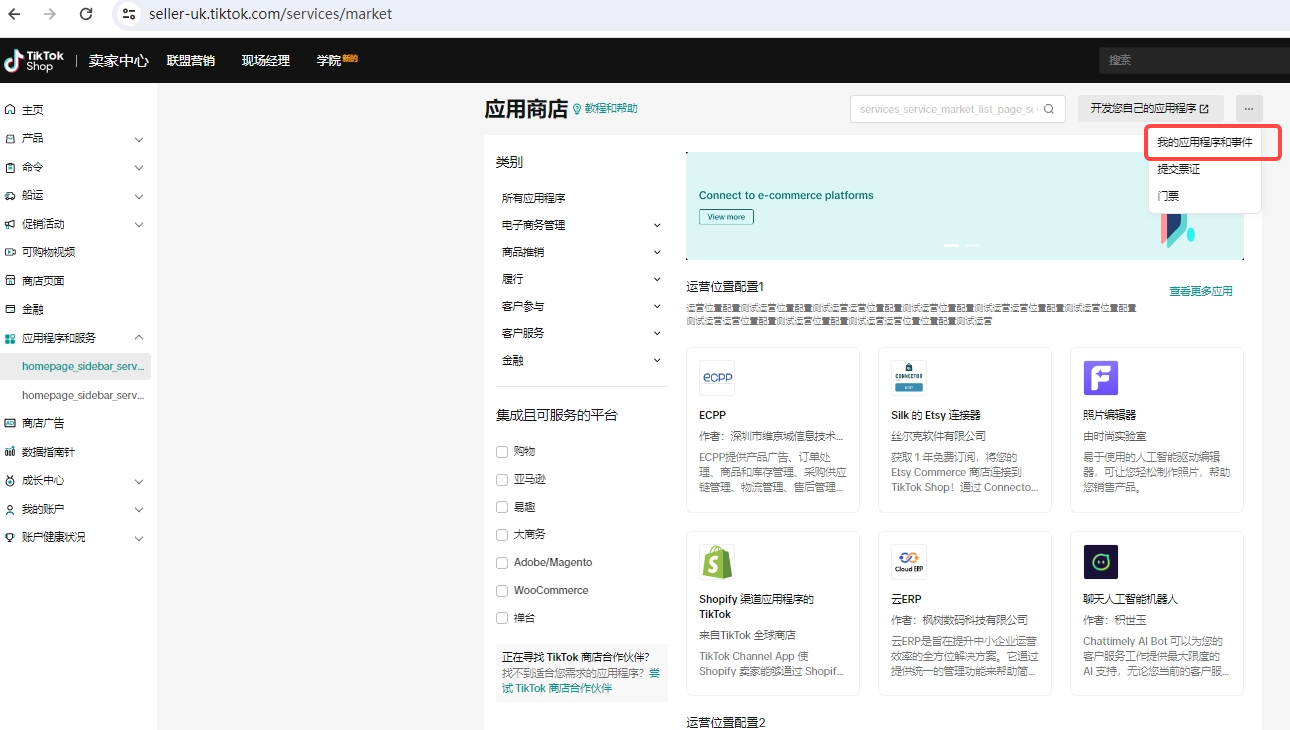Click the photo editor app icon
Screen dimensions: 1290x730
pyautogui.click(x=1100, y=378)
